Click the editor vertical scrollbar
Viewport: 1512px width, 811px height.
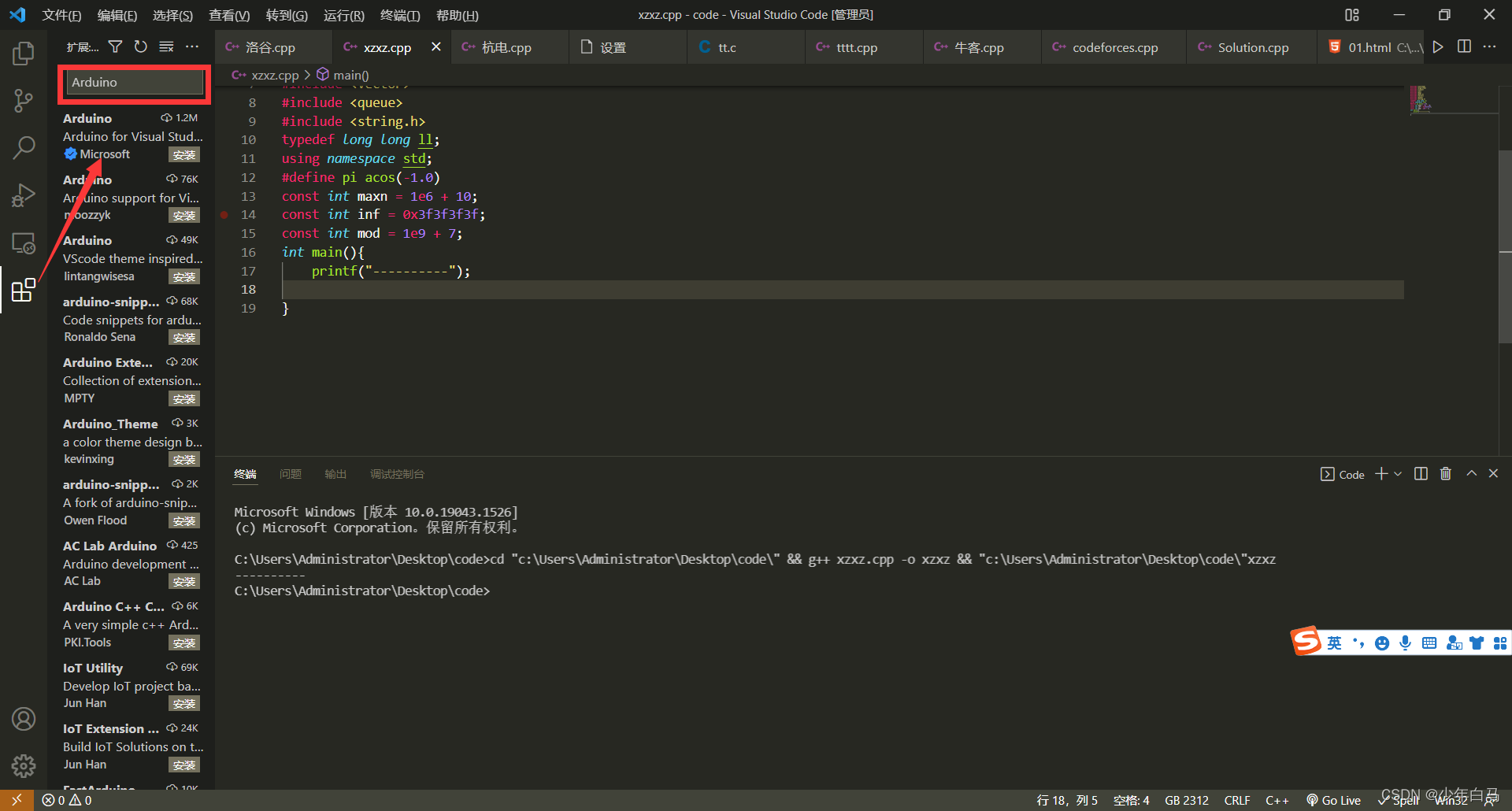point(1505,246)
